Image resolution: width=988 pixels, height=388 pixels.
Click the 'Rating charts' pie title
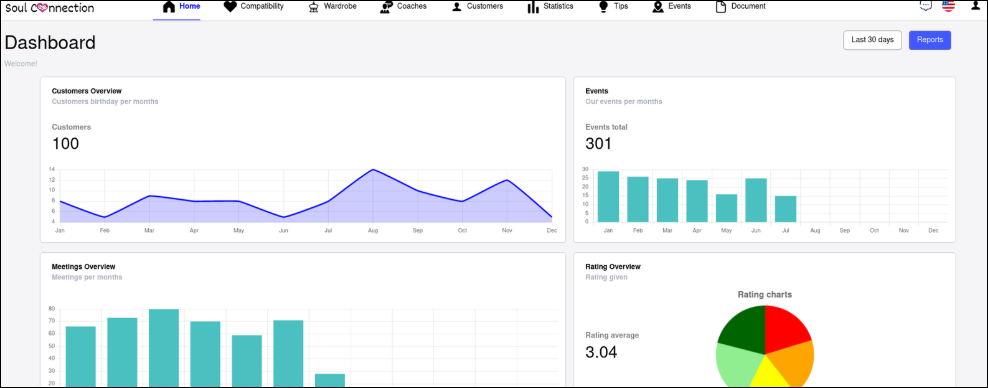765,295
